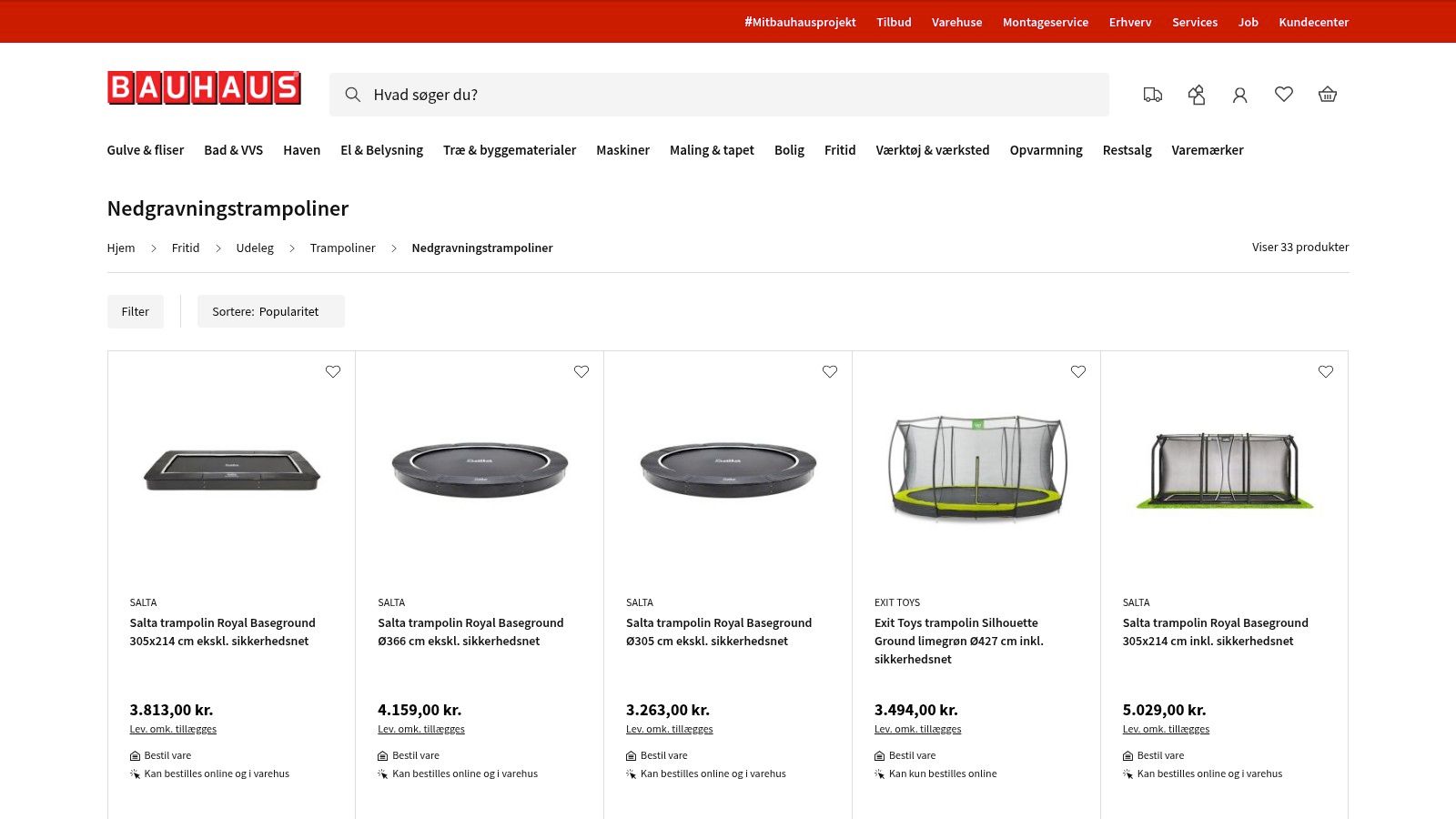Open El & Belysning menu
Viewport: 1456px width, 819px height.
pyautogui.click(x=382, y=150)
